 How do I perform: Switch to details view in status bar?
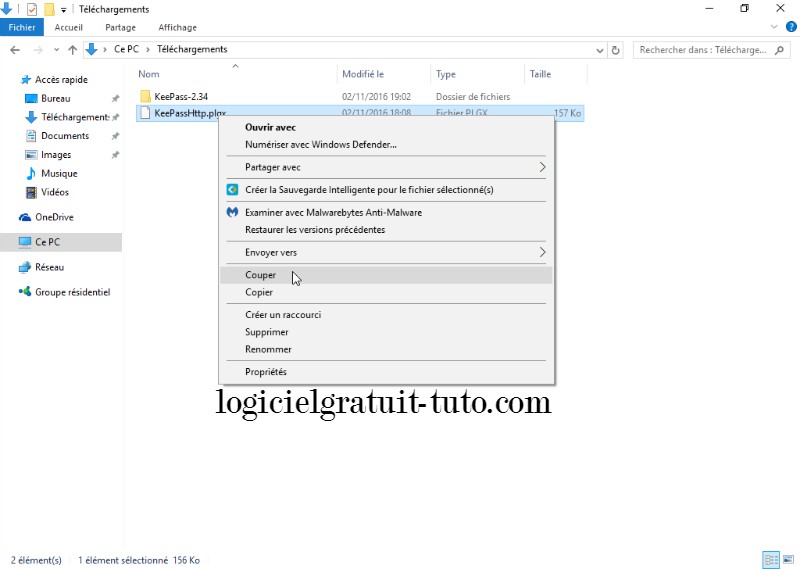pyautogui.click(x=771, y=560)
